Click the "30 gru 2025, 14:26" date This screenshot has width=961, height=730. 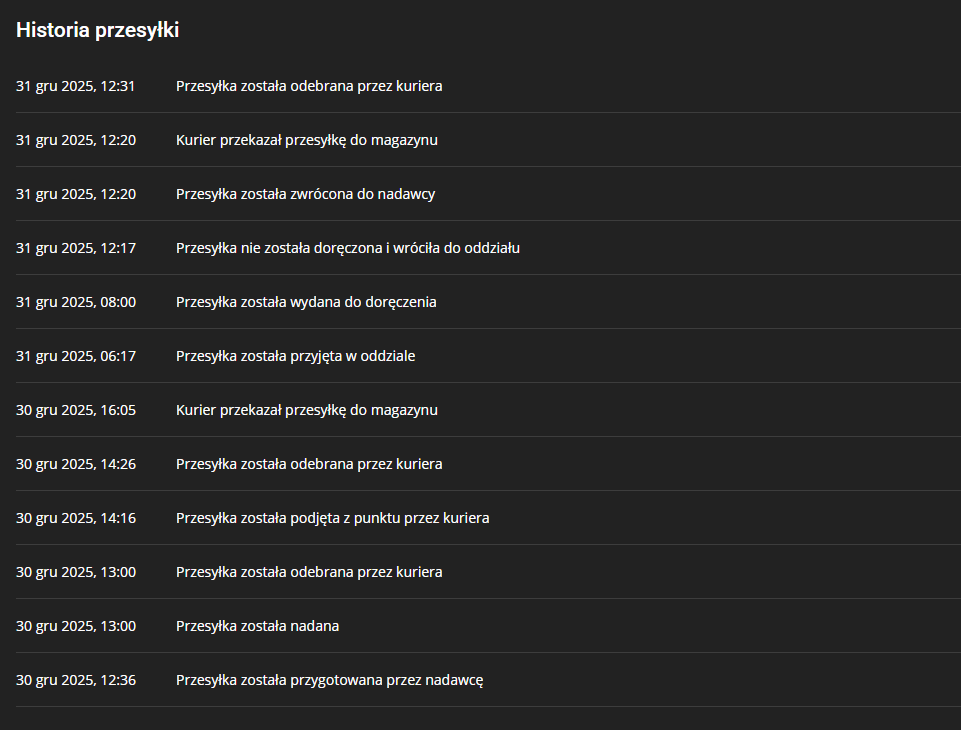tap(76, 464)
